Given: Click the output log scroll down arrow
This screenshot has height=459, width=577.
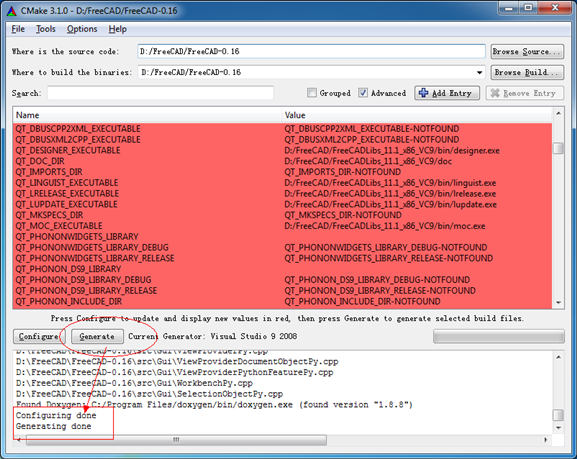Looking at the screenshot, I should click(558, 428).
